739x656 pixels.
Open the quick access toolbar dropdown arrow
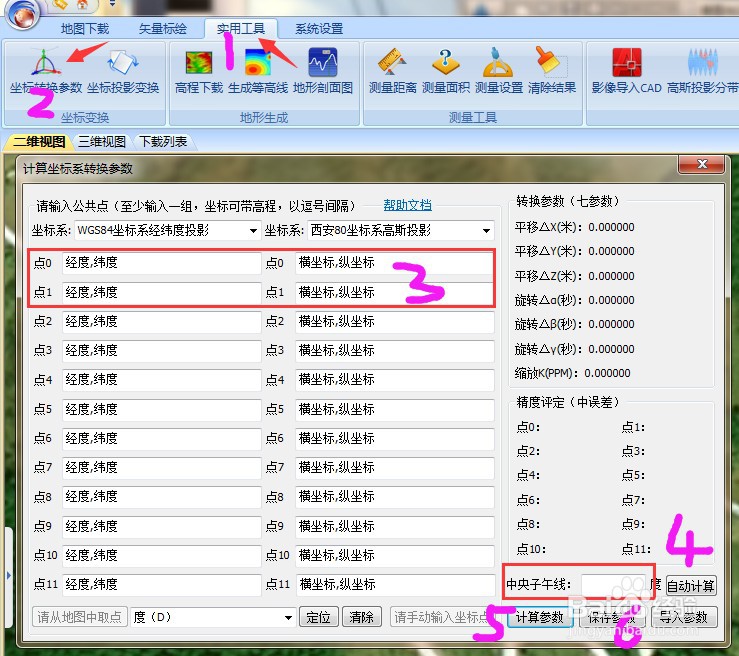tap(112, 4)
